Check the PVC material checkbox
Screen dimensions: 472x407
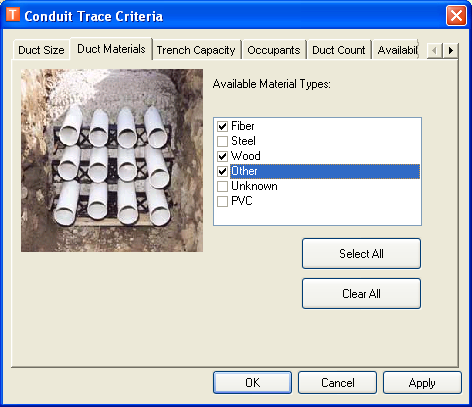pos(222,201)
